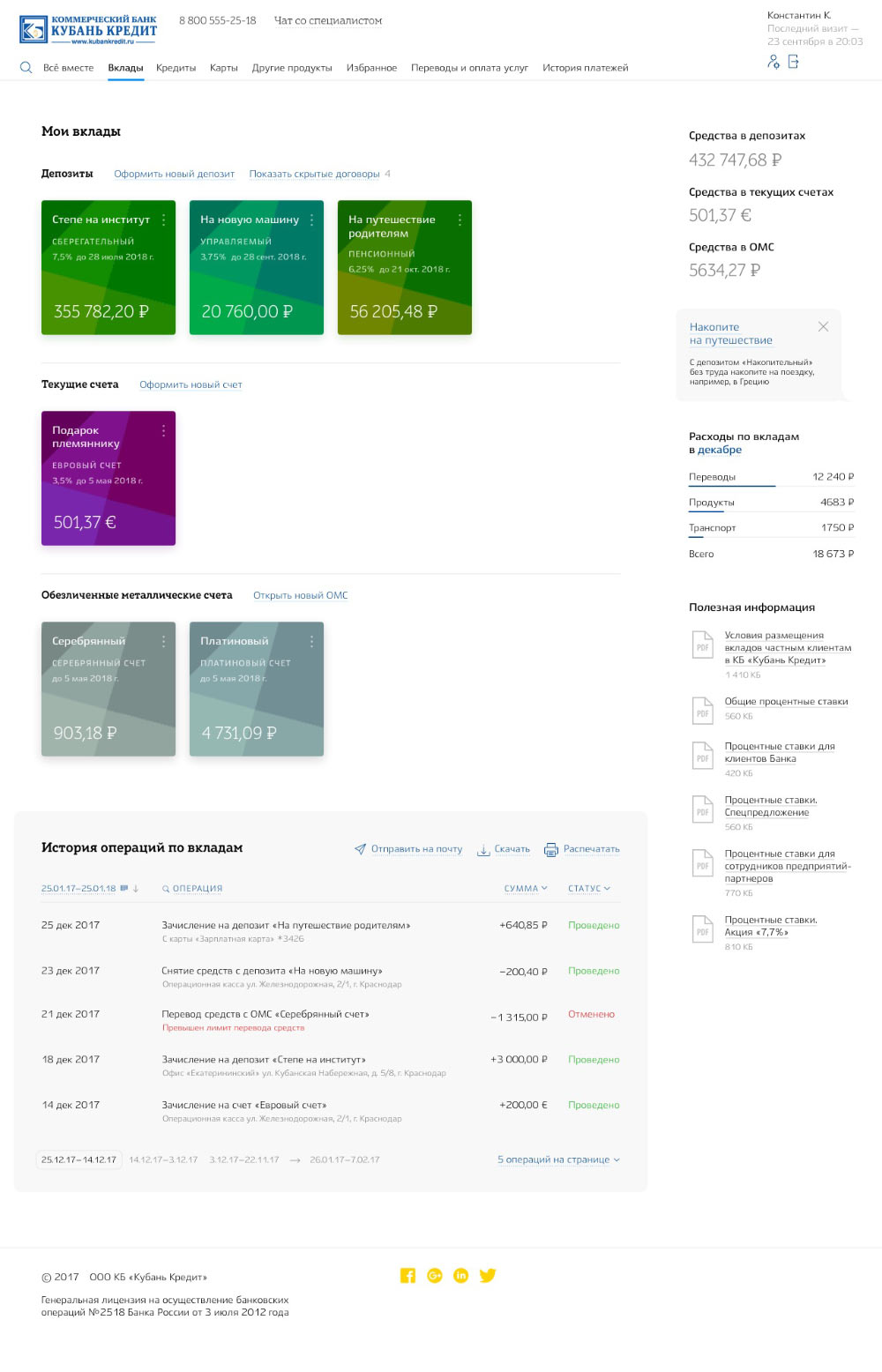This screenshot has height=1372, width=882.
Task: Click the search magnifier icon in navigation
Action: pos(26,68)
